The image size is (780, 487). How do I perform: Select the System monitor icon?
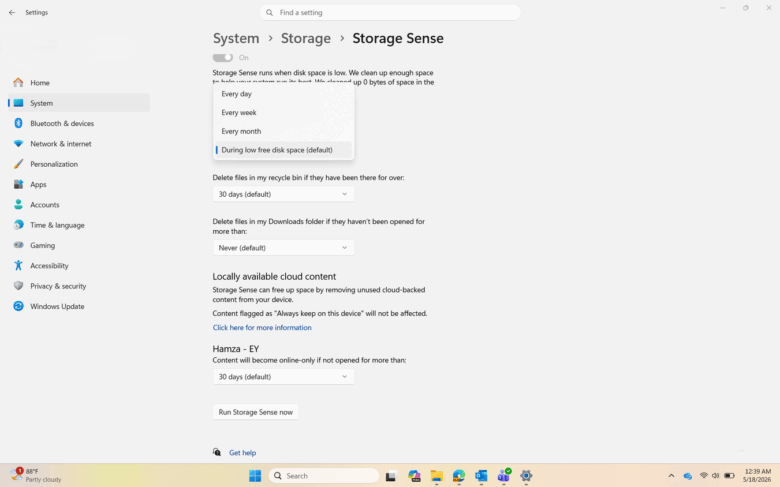tap(18, 103)
